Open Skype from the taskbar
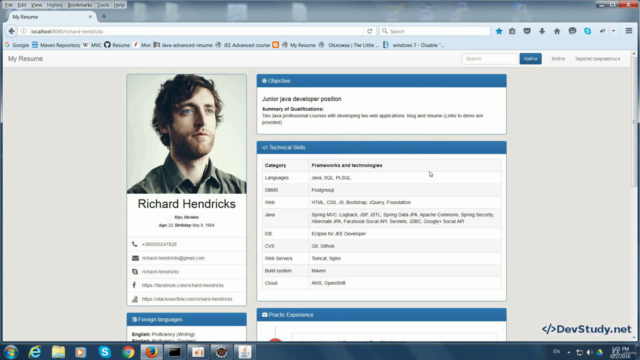The image size is (640, 360). (104, 352)
